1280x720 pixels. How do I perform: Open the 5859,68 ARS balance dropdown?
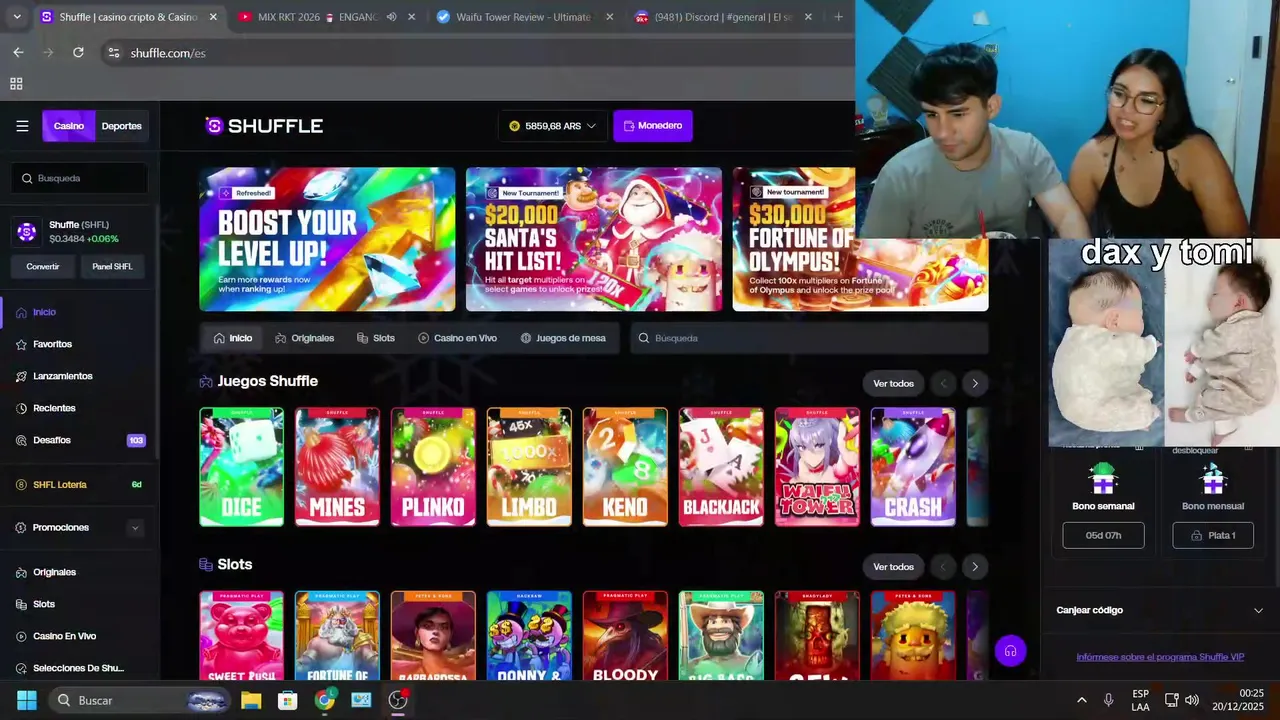pyautogui.click(x=552, y=126)
